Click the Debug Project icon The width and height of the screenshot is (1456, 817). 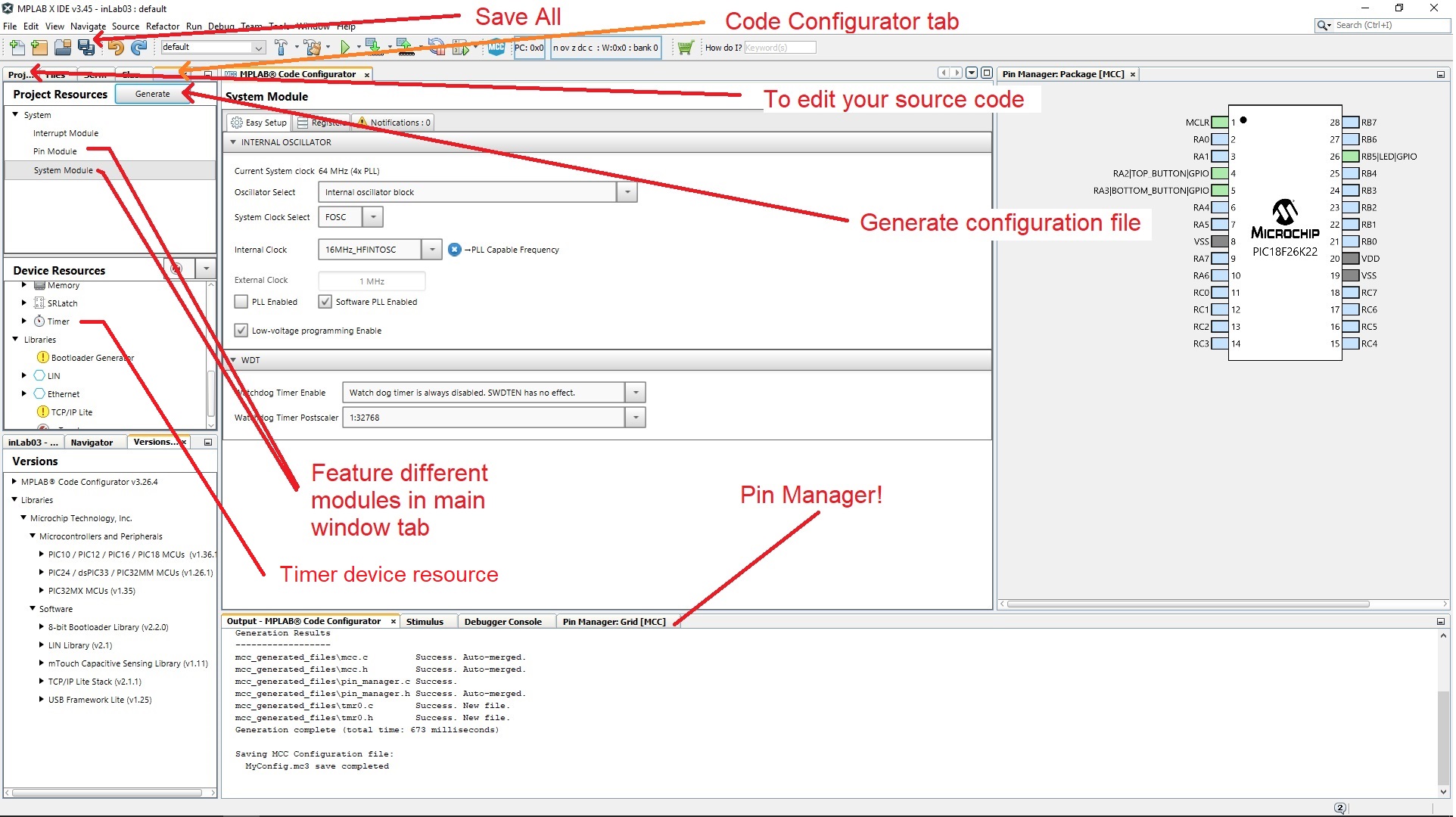click(x=460, y=48)
